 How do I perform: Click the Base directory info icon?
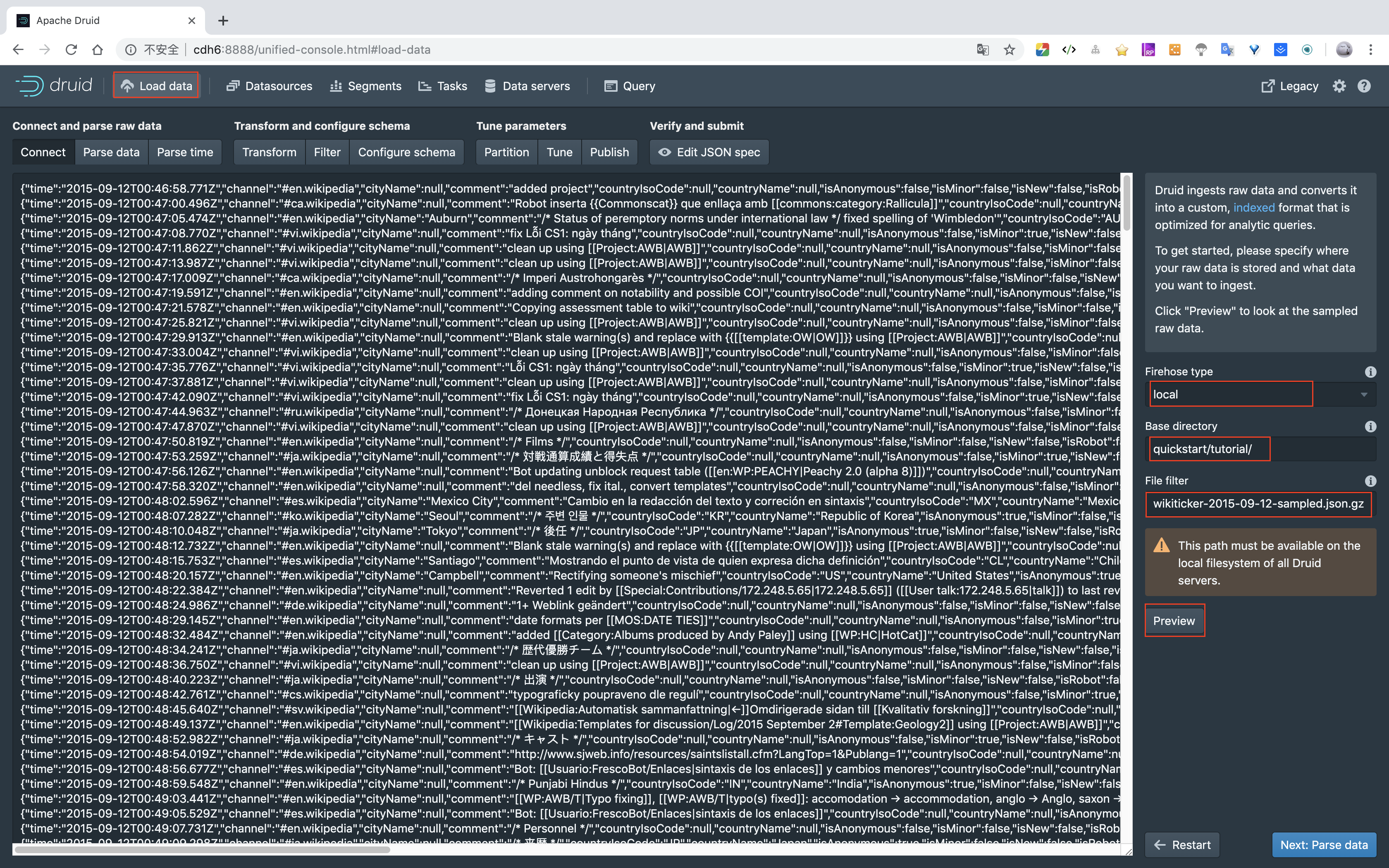pos(1370,427)
